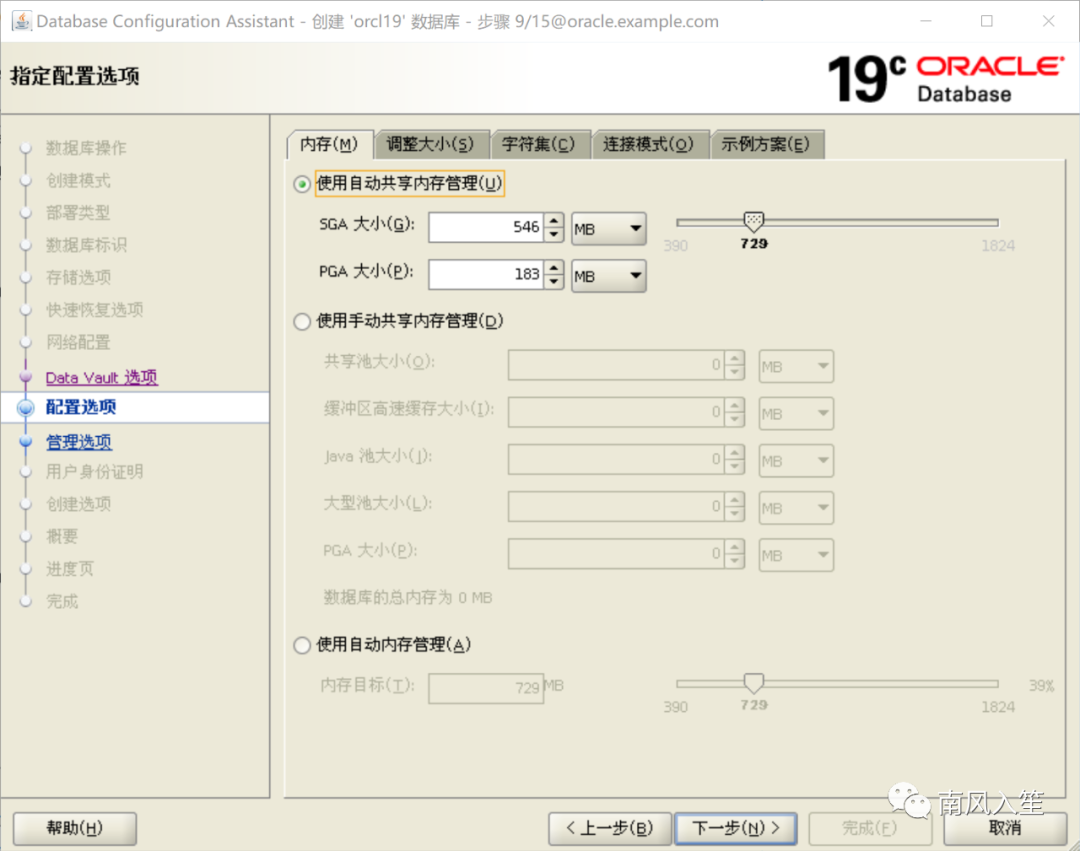Open the 共享池大小 unit dropdown
Screen dimensions: 1080x851
[796, 366]
